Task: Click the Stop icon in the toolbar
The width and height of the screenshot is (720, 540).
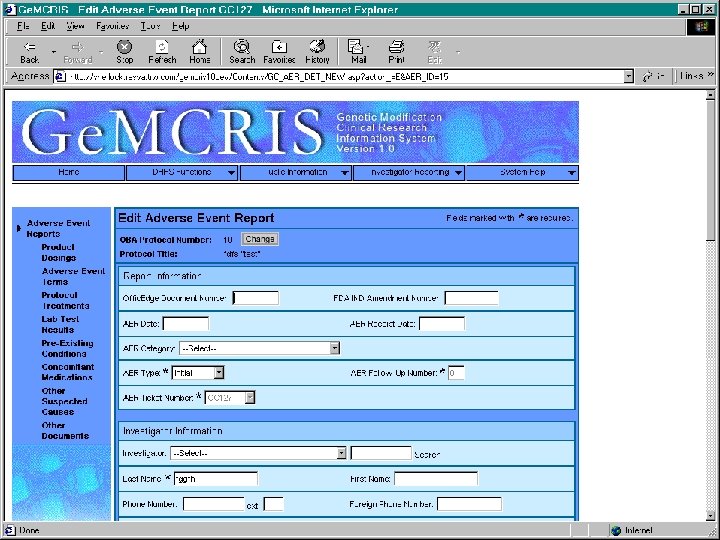Action: click(x=124, y=47)
